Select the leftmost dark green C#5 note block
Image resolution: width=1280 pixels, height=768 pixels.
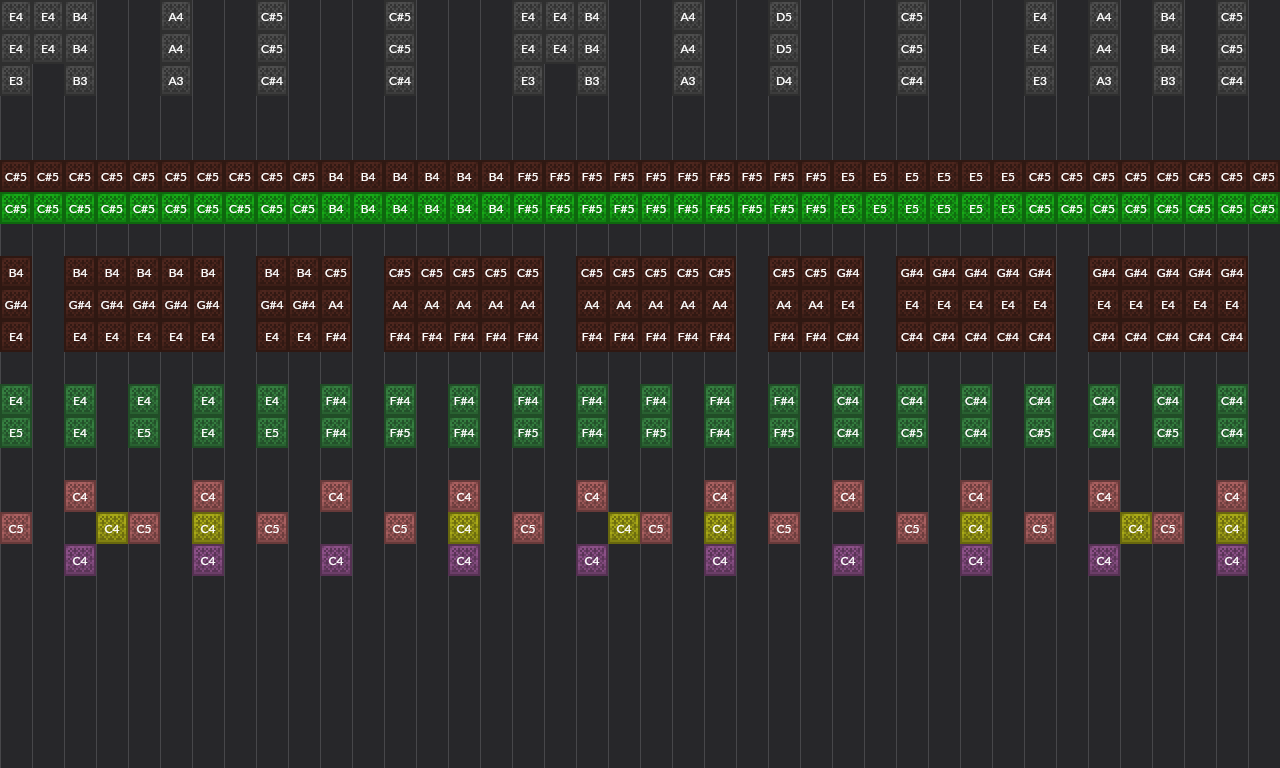[x=912, y=433]
